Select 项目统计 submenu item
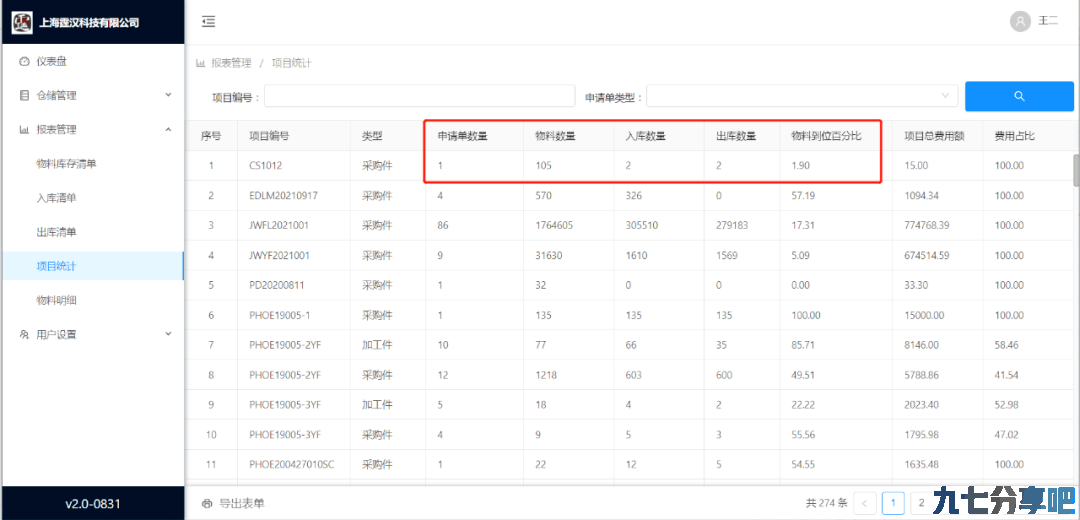1080x520 pixels. tap(92, 266)
